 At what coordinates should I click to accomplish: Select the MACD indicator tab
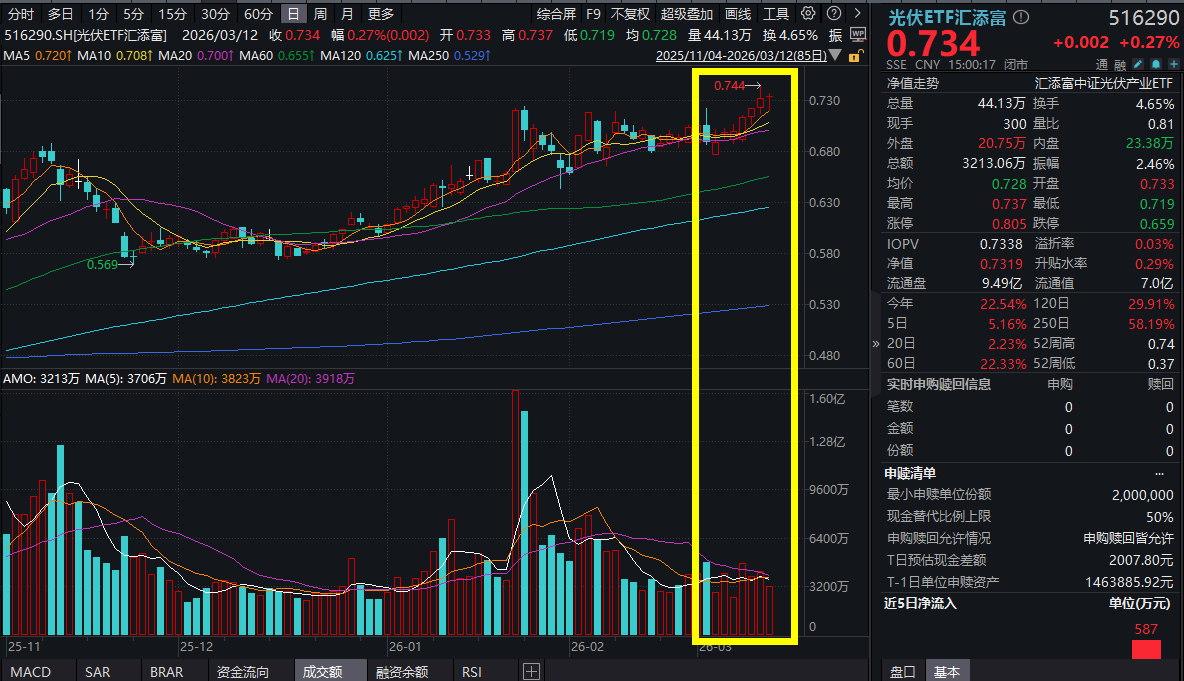[30, 672]
